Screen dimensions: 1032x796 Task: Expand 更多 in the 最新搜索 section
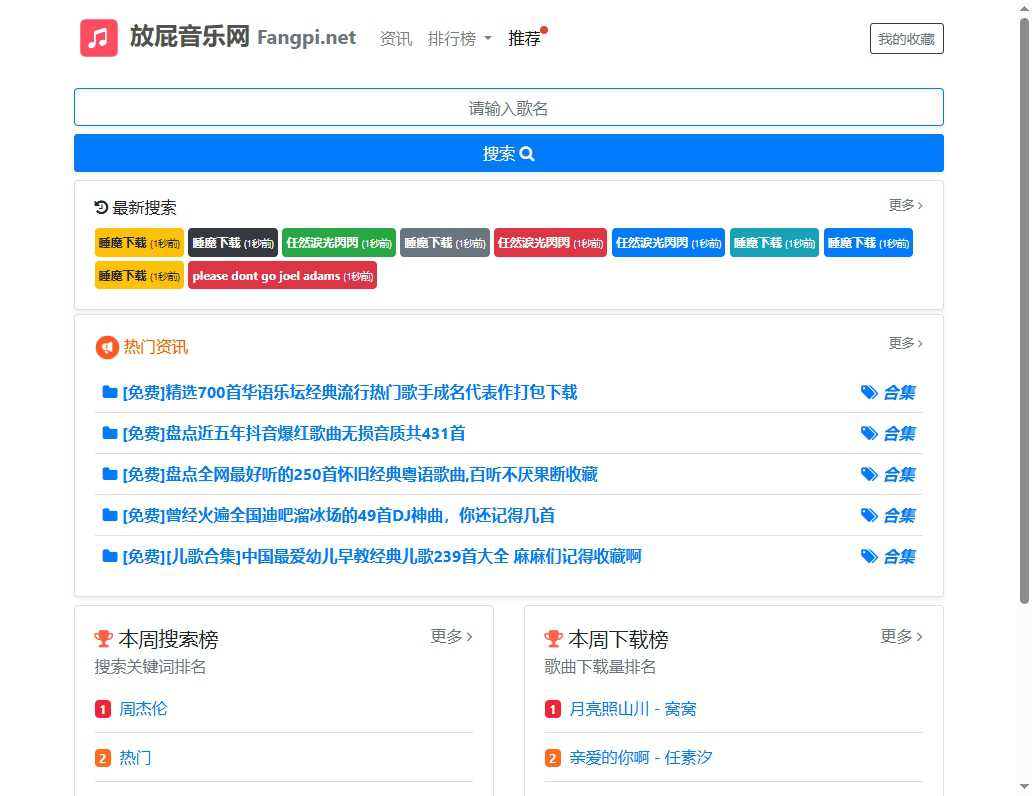tap(905, 205)
